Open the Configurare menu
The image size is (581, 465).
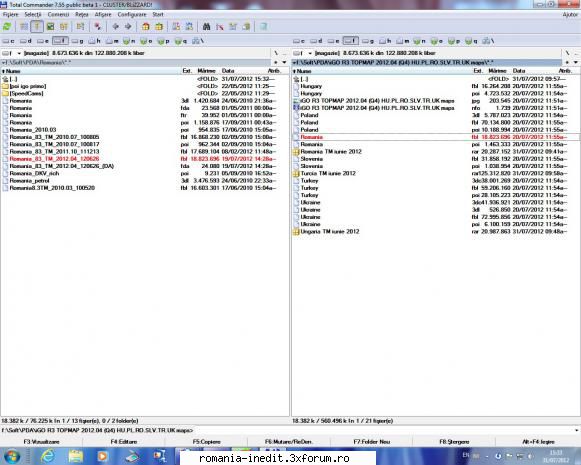[132, 14]
